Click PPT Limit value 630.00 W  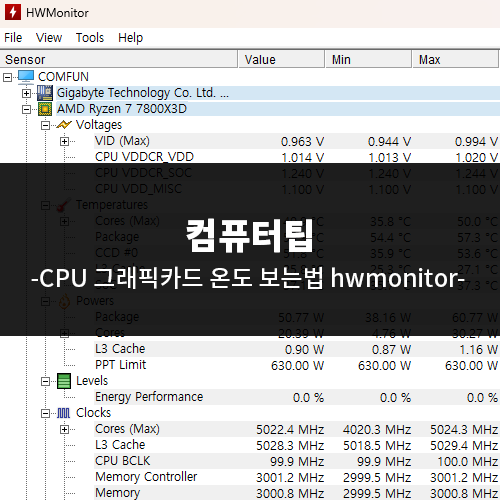click(x=297, y=366)
